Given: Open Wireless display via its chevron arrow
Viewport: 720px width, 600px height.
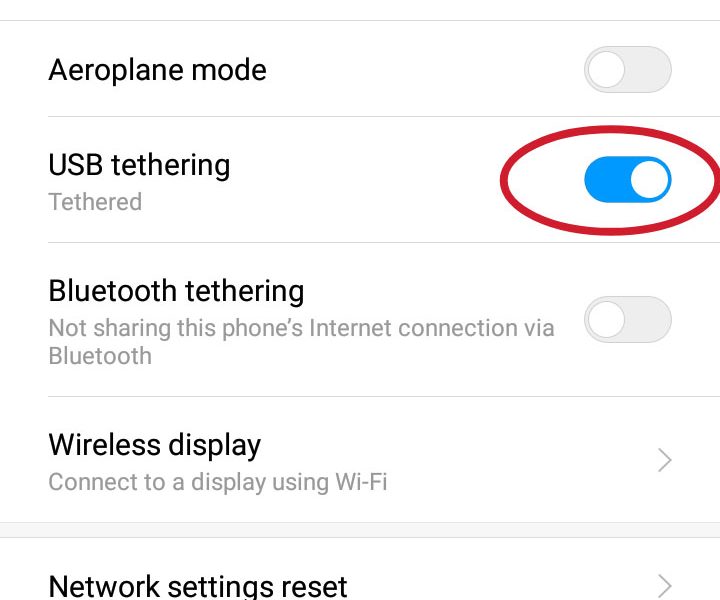Looking at the screenshot, I should click(x=664, y=460).
